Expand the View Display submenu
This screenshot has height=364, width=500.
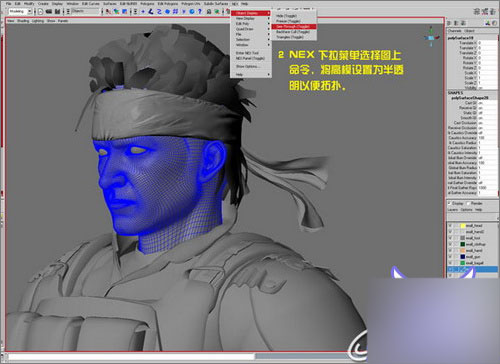tap(251, 19)
